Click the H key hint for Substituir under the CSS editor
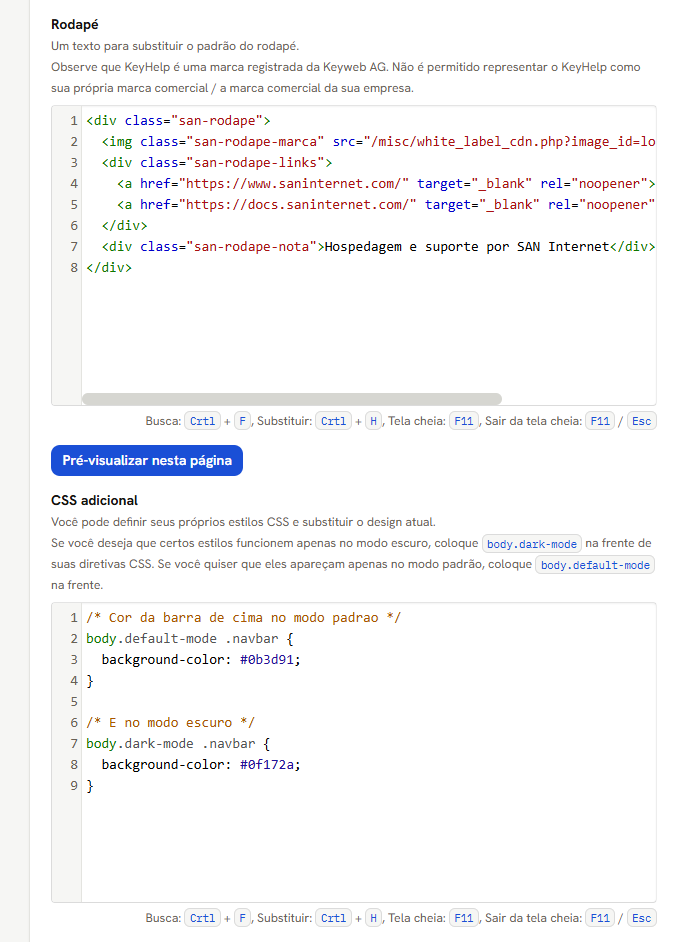 coord(373,918)
